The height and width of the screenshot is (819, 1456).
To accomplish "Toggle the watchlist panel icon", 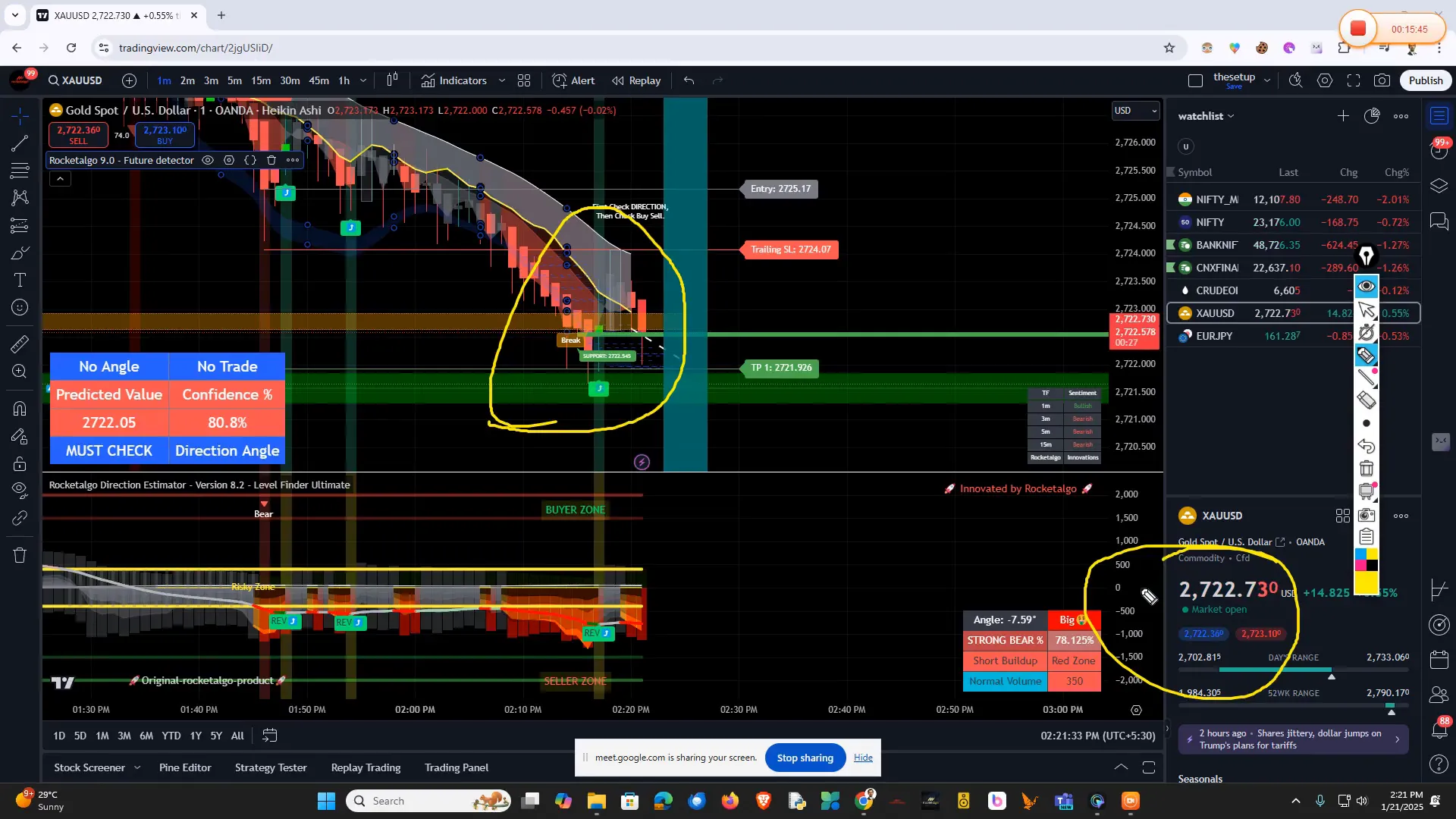I will tap(1439, 116).
